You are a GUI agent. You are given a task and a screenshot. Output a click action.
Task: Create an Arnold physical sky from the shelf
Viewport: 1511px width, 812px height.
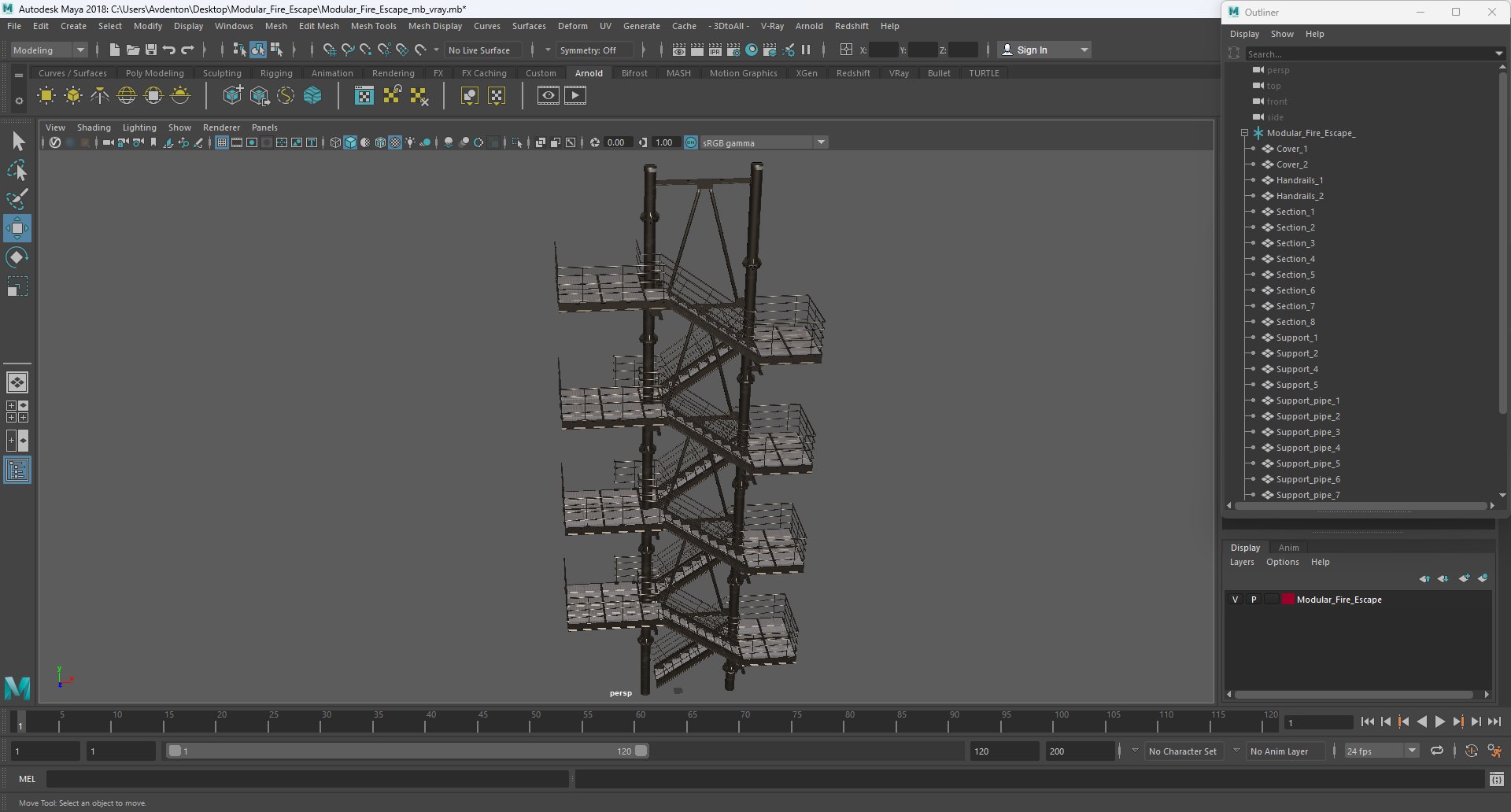coord(180,96)
